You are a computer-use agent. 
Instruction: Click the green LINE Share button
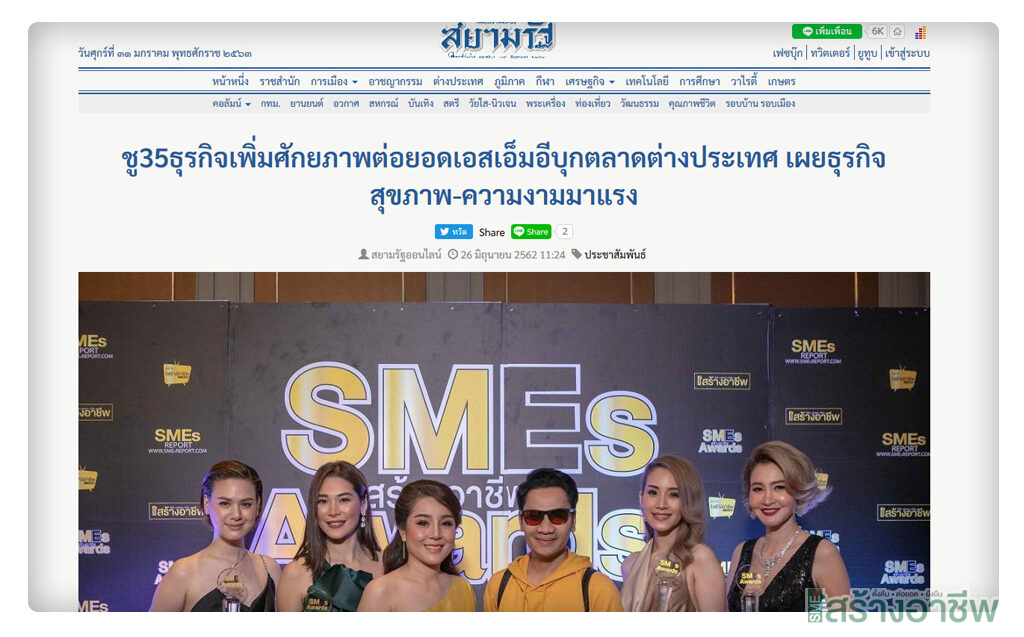pyautogui.click(x=531, y=231)
